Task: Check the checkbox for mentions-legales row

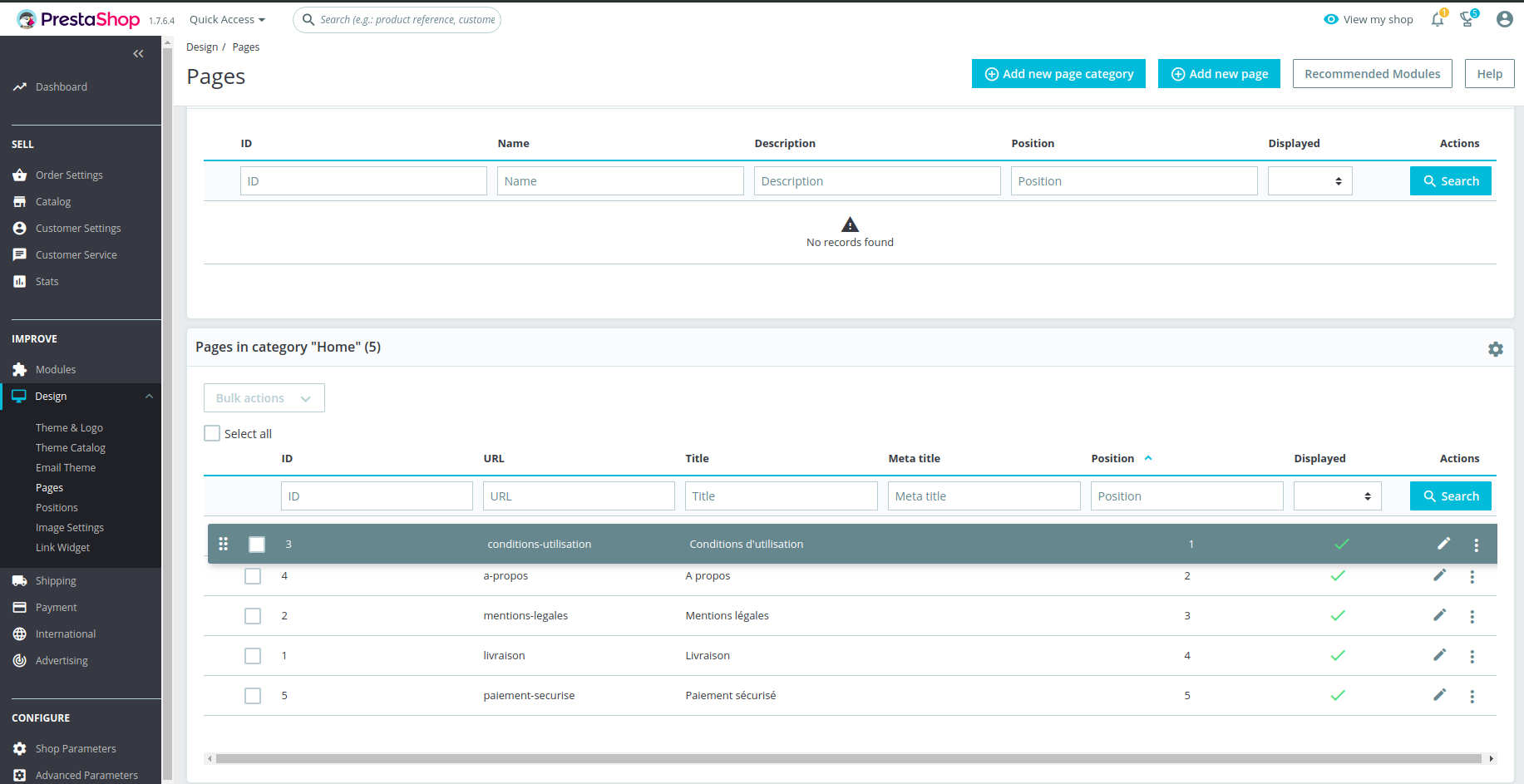Action: (253, 616)
